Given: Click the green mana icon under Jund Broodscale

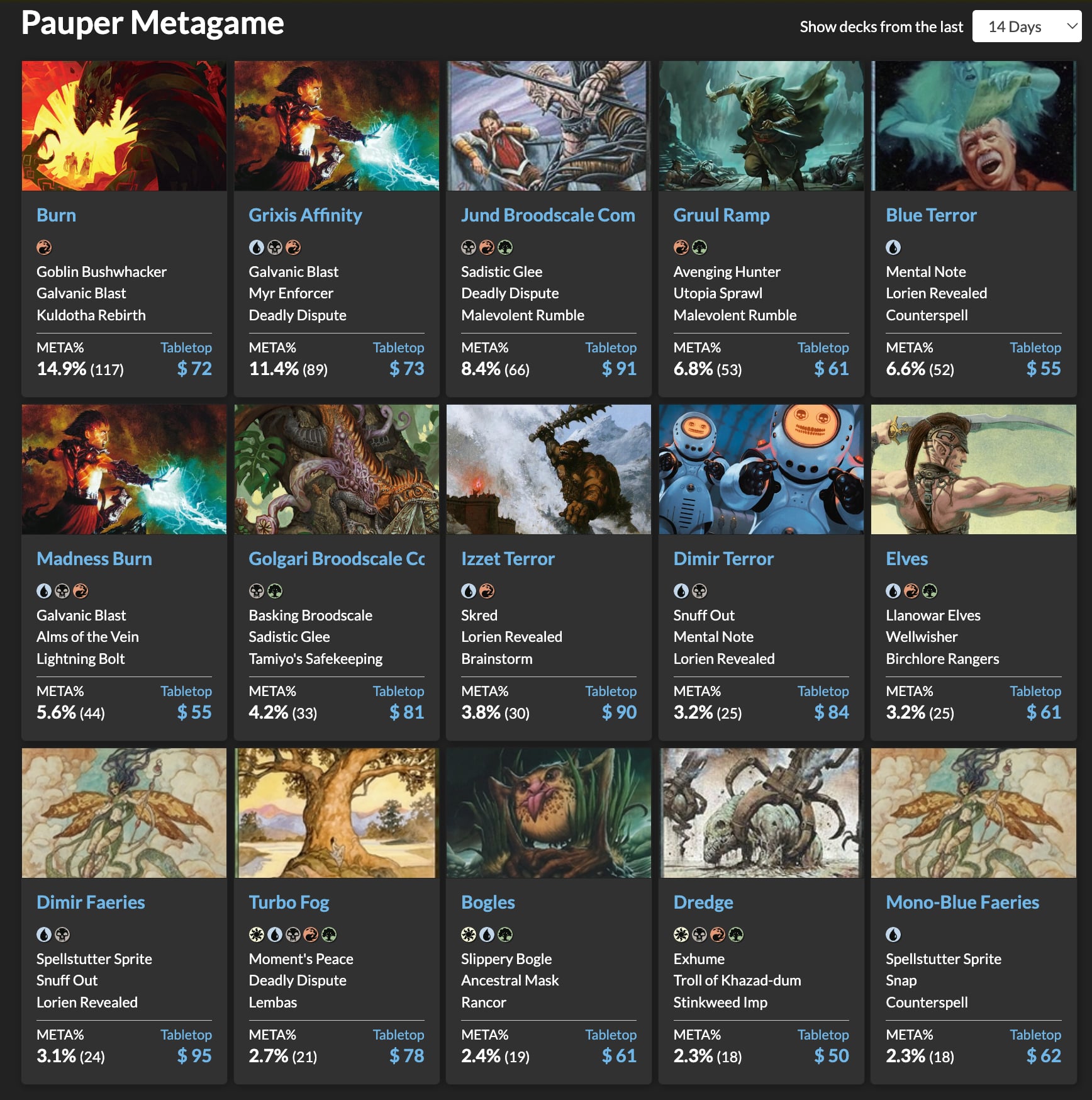Looking at the screenshot, I should (505, 247).
